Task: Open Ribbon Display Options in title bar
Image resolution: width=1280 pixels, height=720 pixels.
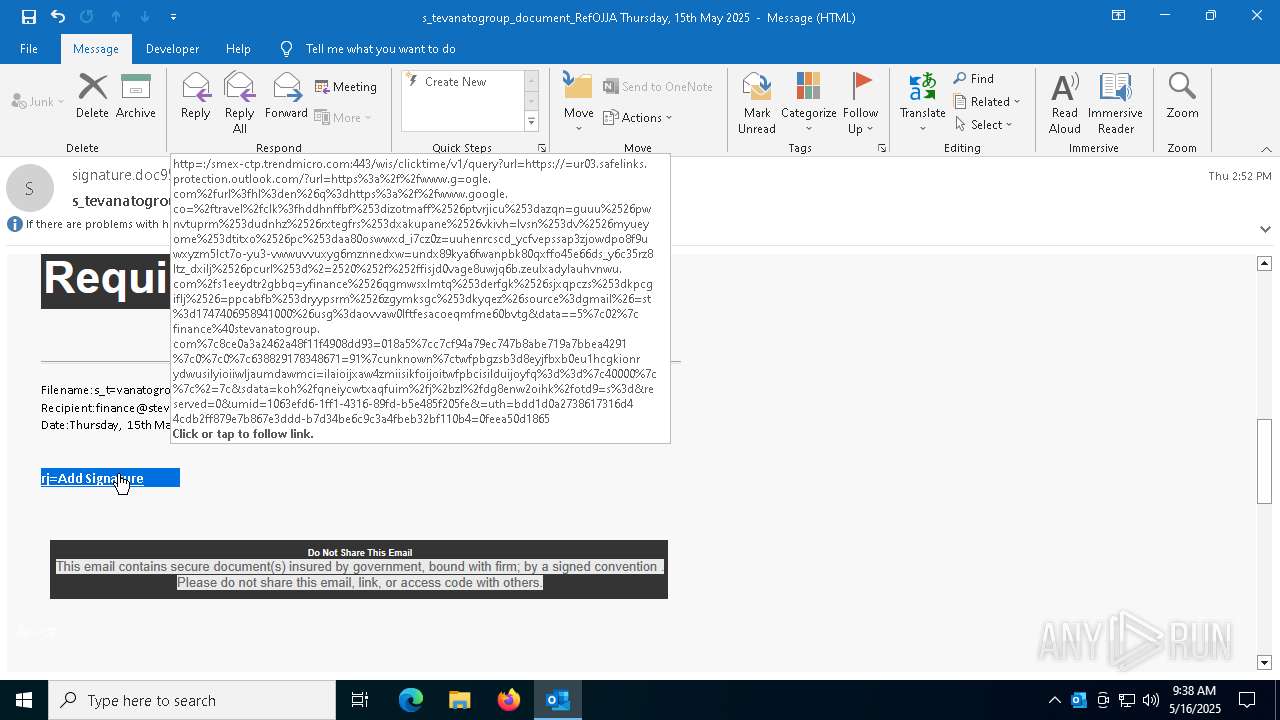Action: tap(1118, 16)
